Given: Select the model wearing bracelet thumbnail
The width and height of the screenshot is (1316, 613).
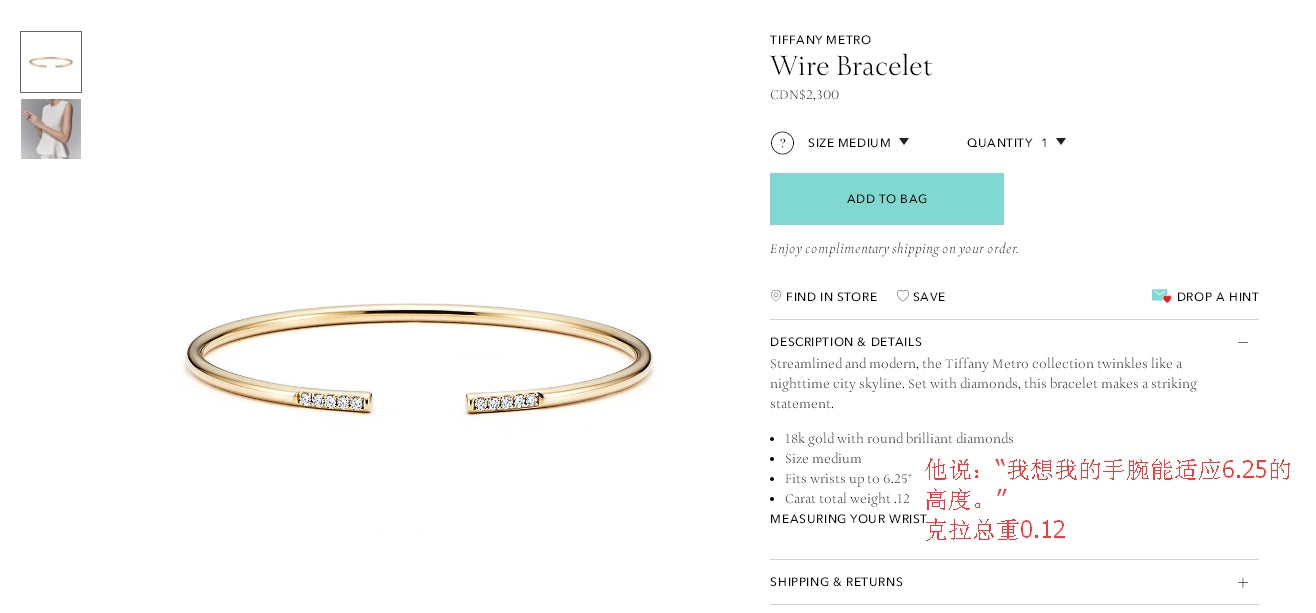Looking at the screenshot, I should [51, 129].
